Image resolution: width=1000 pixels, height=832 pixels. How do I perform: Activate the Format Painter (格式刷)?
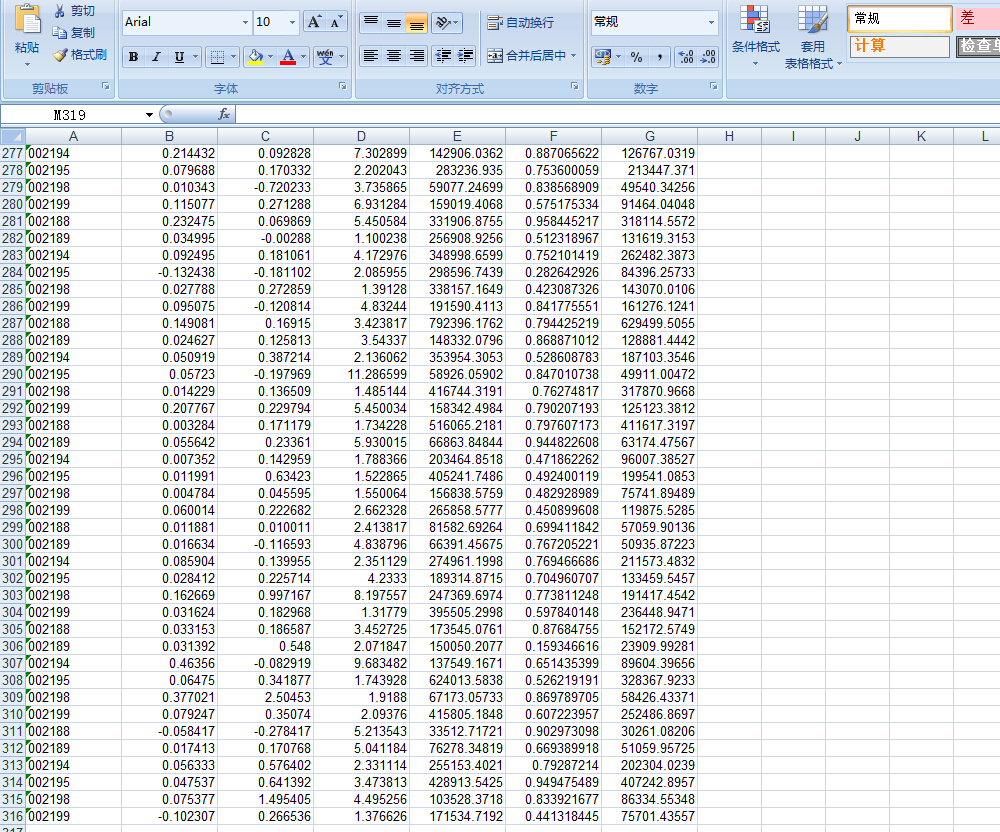[x=80, y=55]
